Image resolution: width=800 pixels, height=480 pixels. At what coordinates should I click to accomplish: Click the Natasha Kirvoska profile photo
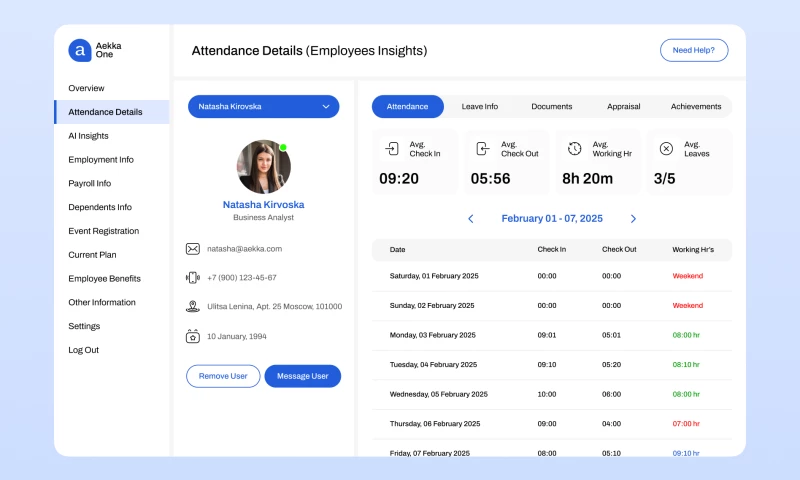[x=264, y=167]
